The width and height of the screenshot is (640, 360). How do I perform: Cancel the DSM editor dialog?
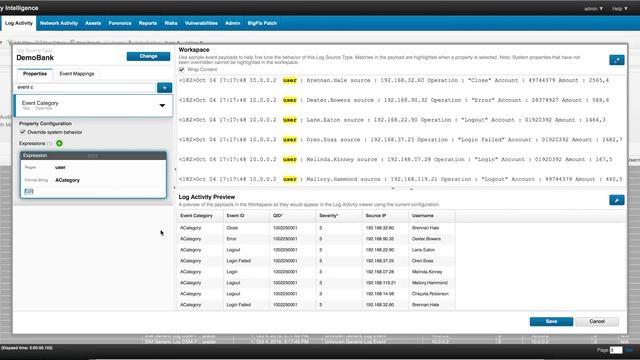pos(597,322)
